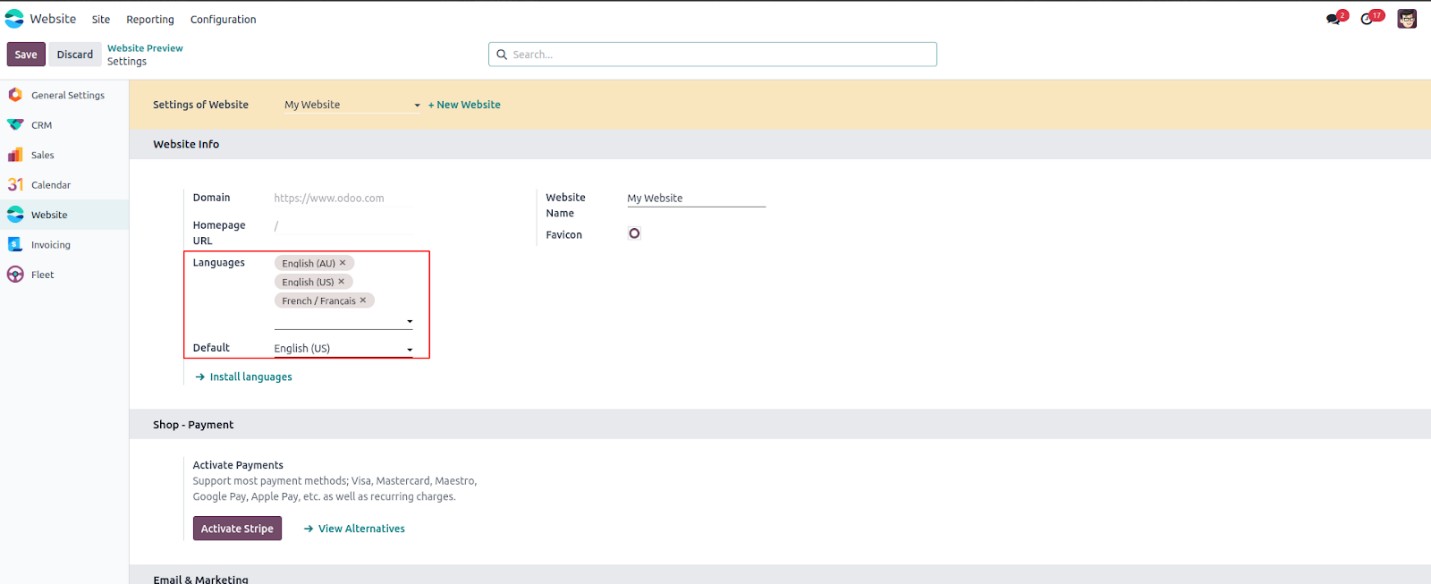Open the activities clock icon

point(1367,19)
